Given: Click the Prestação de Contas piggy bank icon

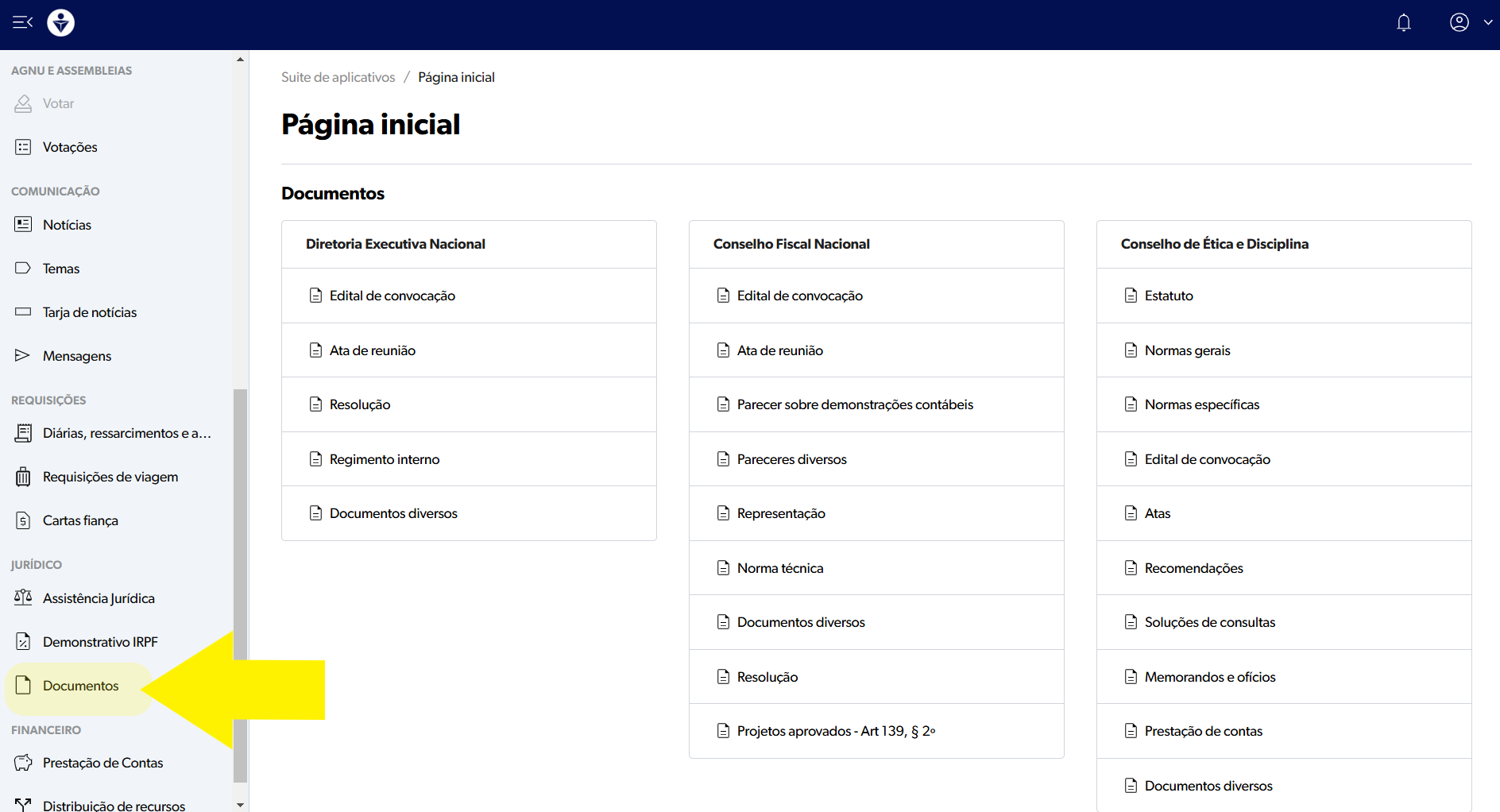Looking at the screenshot, I should (x=23, y=763).
